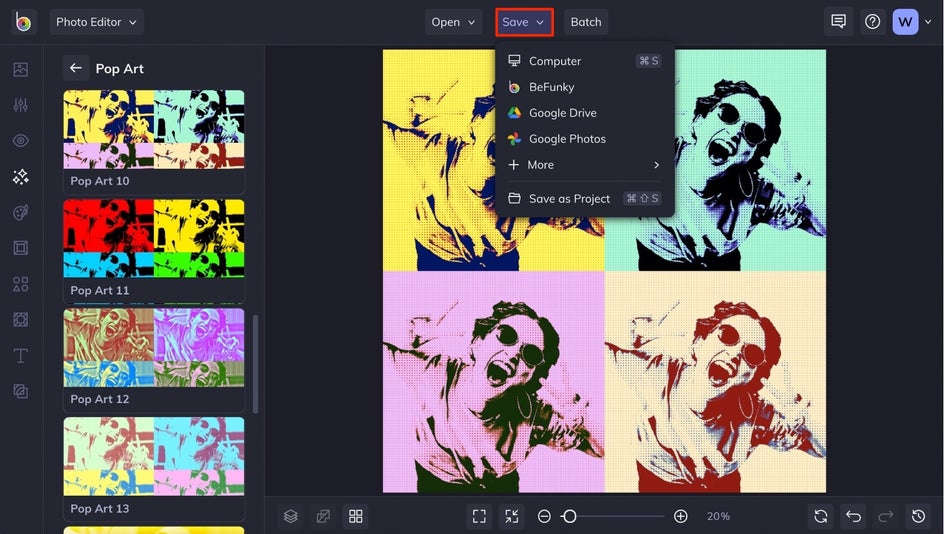Open the Touch Up eye icon
This screenshot has width=944, height=534.
pos(20,141)
